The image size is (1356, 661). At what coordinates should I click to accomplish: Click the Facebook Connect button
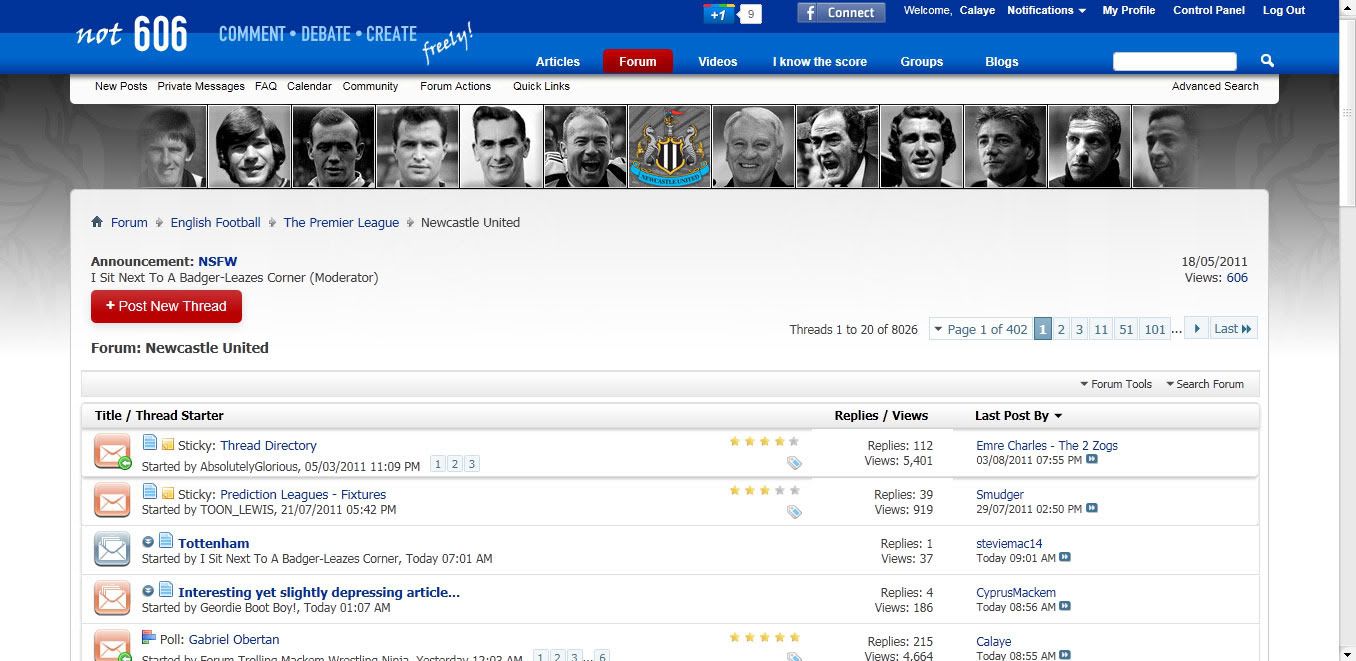(841, 13)
